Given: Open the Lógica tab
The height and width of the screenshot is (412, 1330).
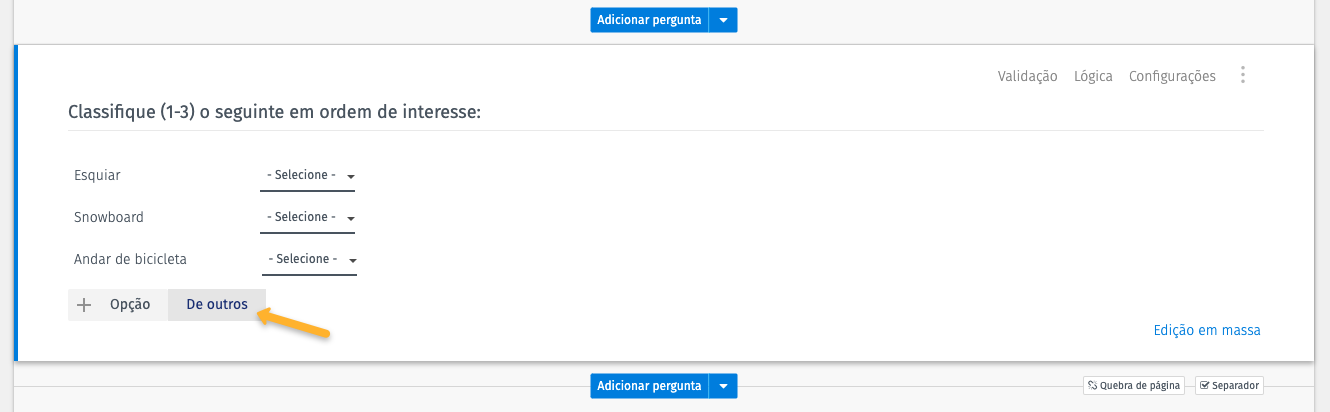Looking at the screenshot, I should [1093, 76].
